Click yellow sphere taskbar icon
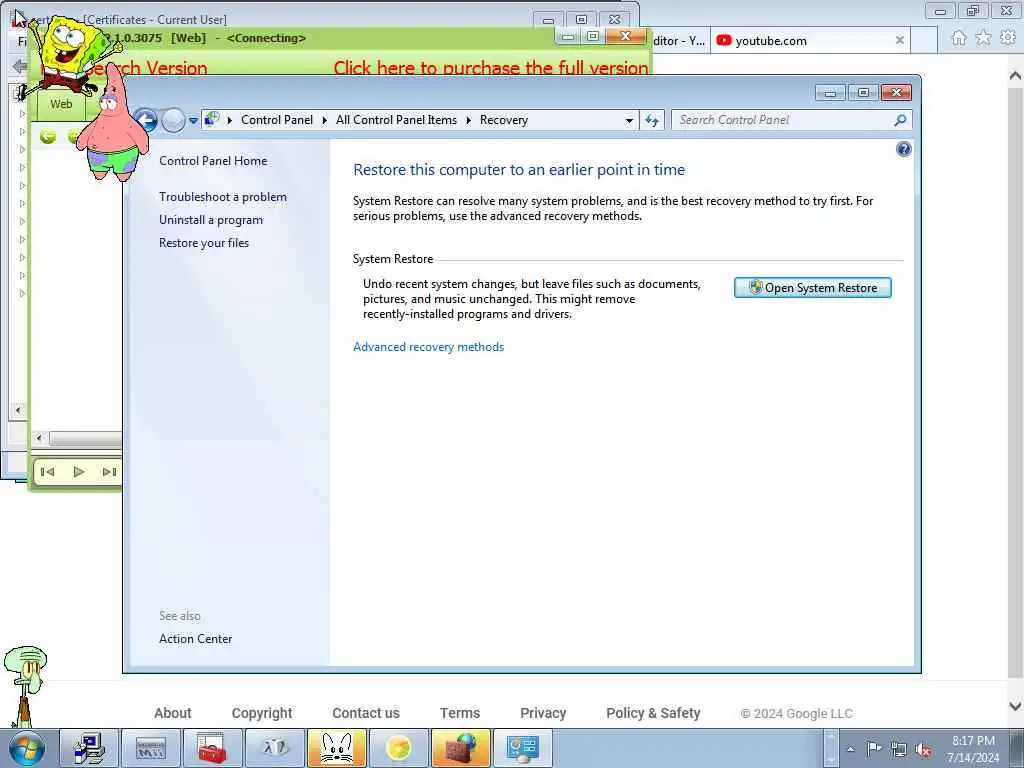 pos(398,748)
